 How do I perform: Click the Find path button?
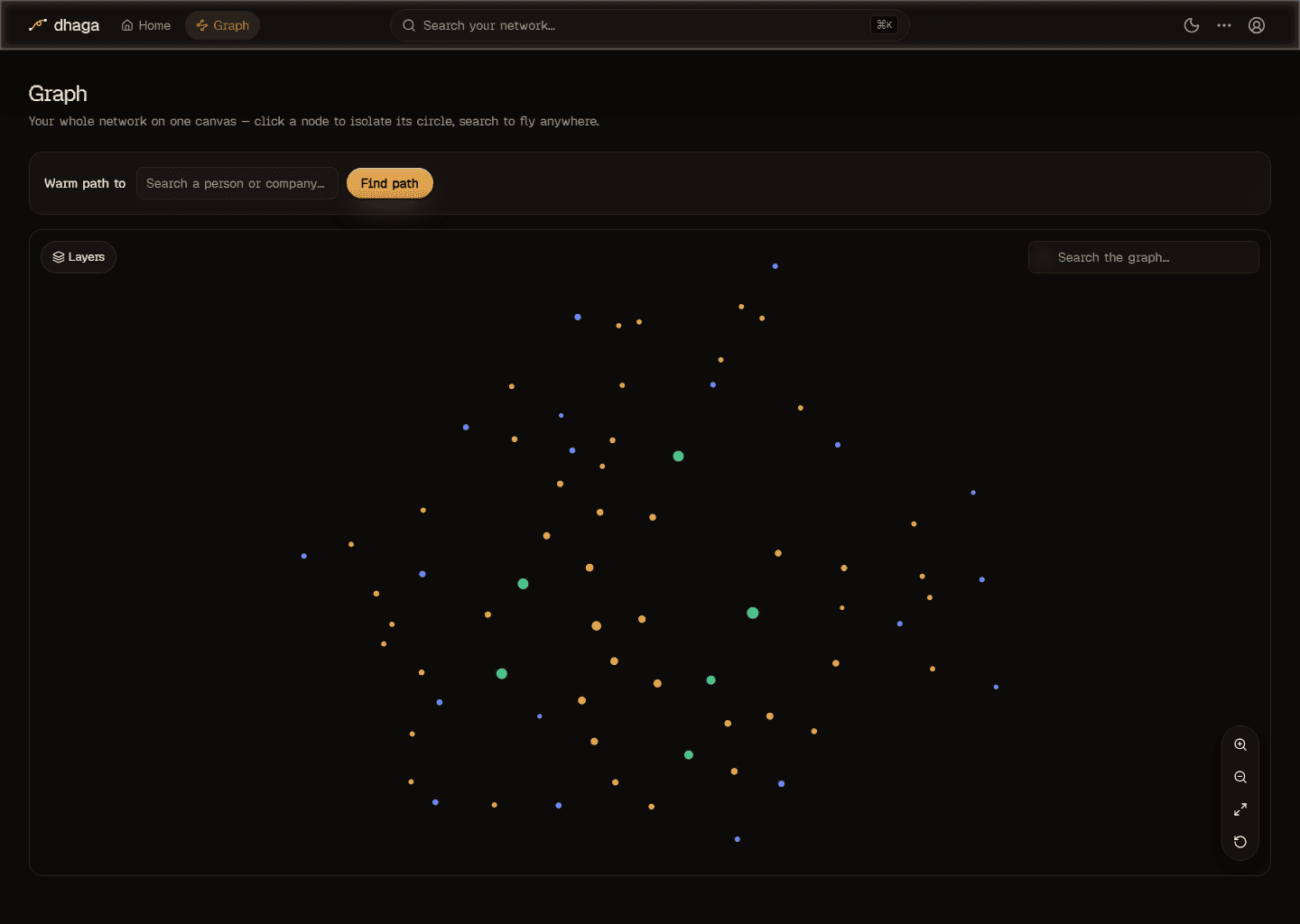click(390, 183)
